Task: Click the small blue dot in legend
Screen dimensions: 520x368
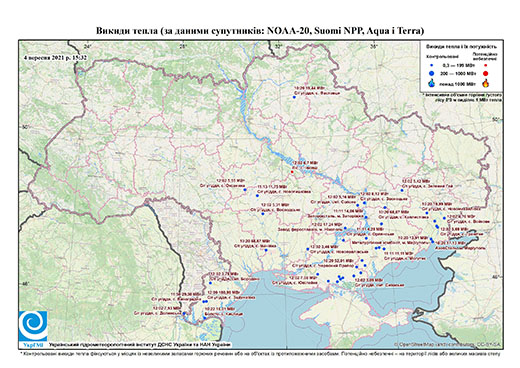Action: click(x=432, y=66)
